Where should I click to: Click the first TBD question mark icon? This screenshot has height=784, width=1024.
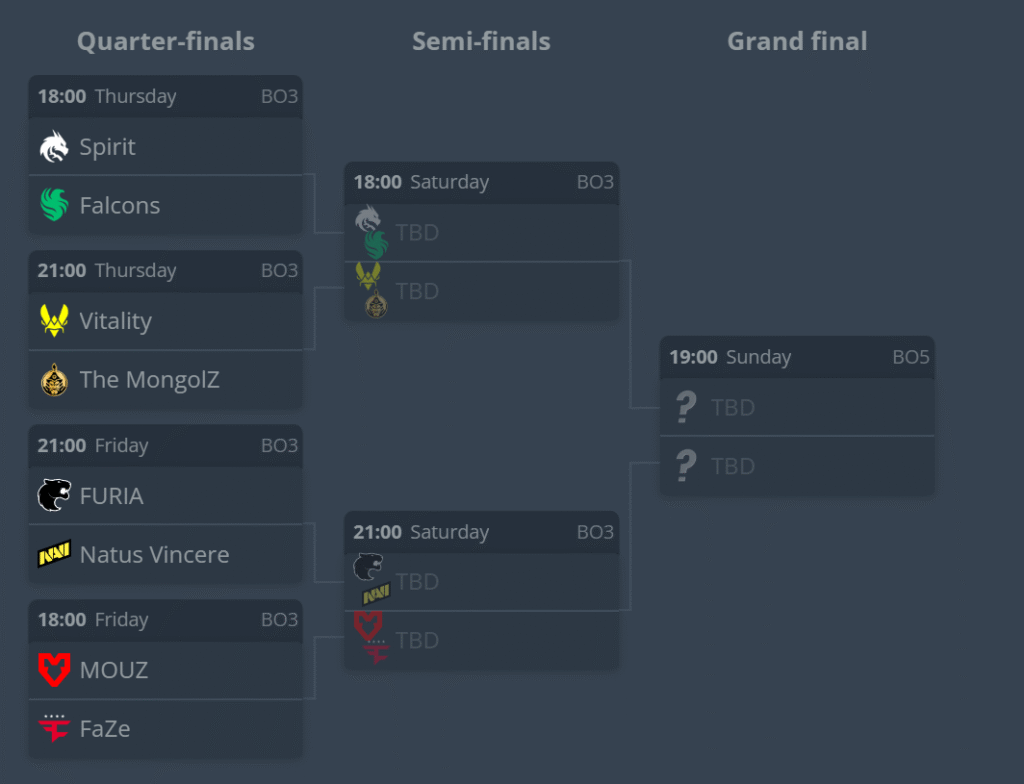[x=685, y=407]
